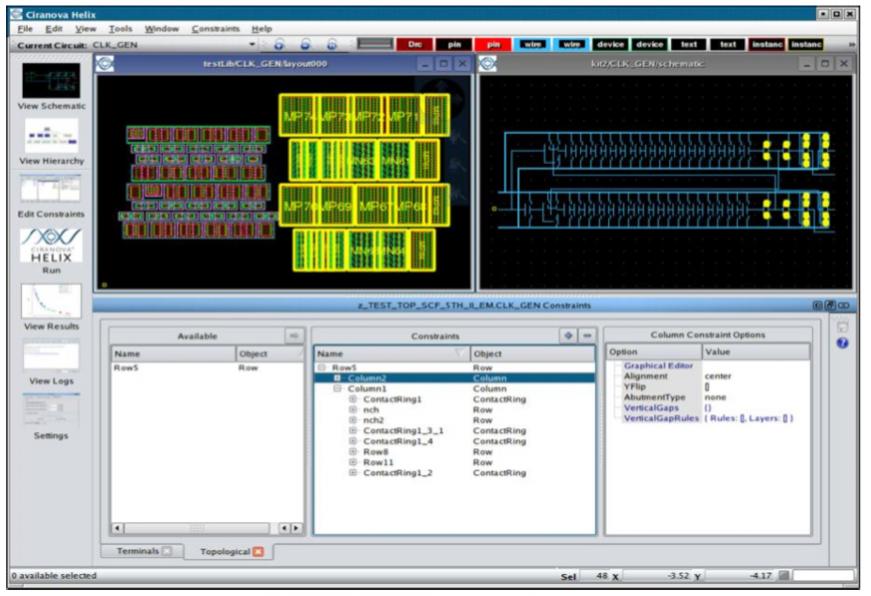Collapse the Row5 tree node in Constraints
This screenshot has width=871, height=596.
point(322,368)
